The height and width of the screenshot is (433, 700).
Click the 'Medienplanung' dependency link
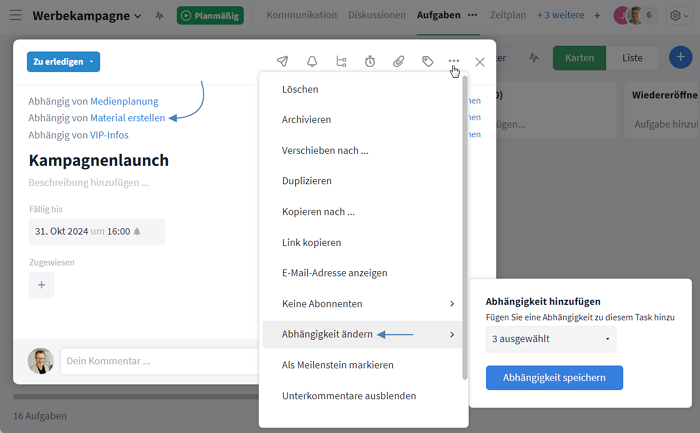tap(124, 101)
